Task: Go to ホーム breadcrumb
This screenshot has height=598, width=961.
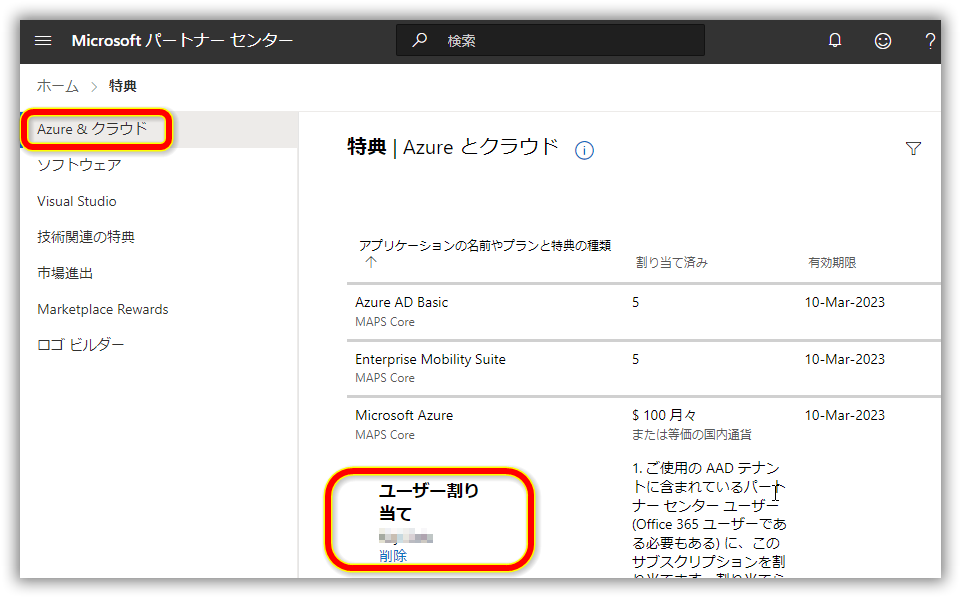Action: click(58, 86)
